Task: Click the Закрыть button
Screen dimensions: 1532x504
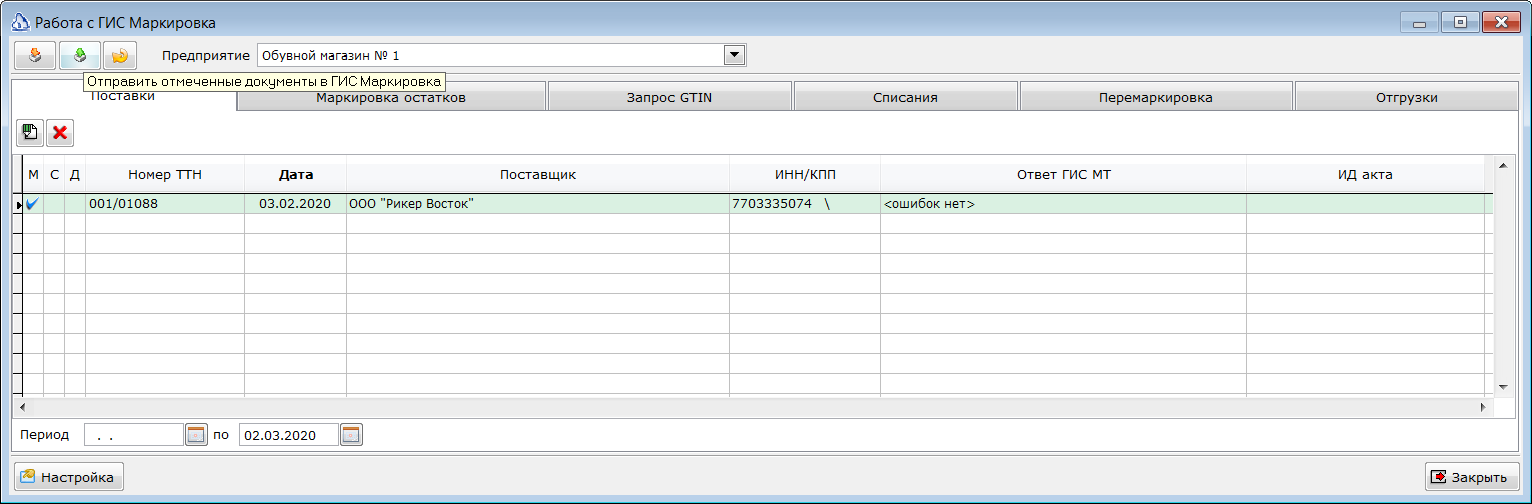Action: coord(1473,477)
